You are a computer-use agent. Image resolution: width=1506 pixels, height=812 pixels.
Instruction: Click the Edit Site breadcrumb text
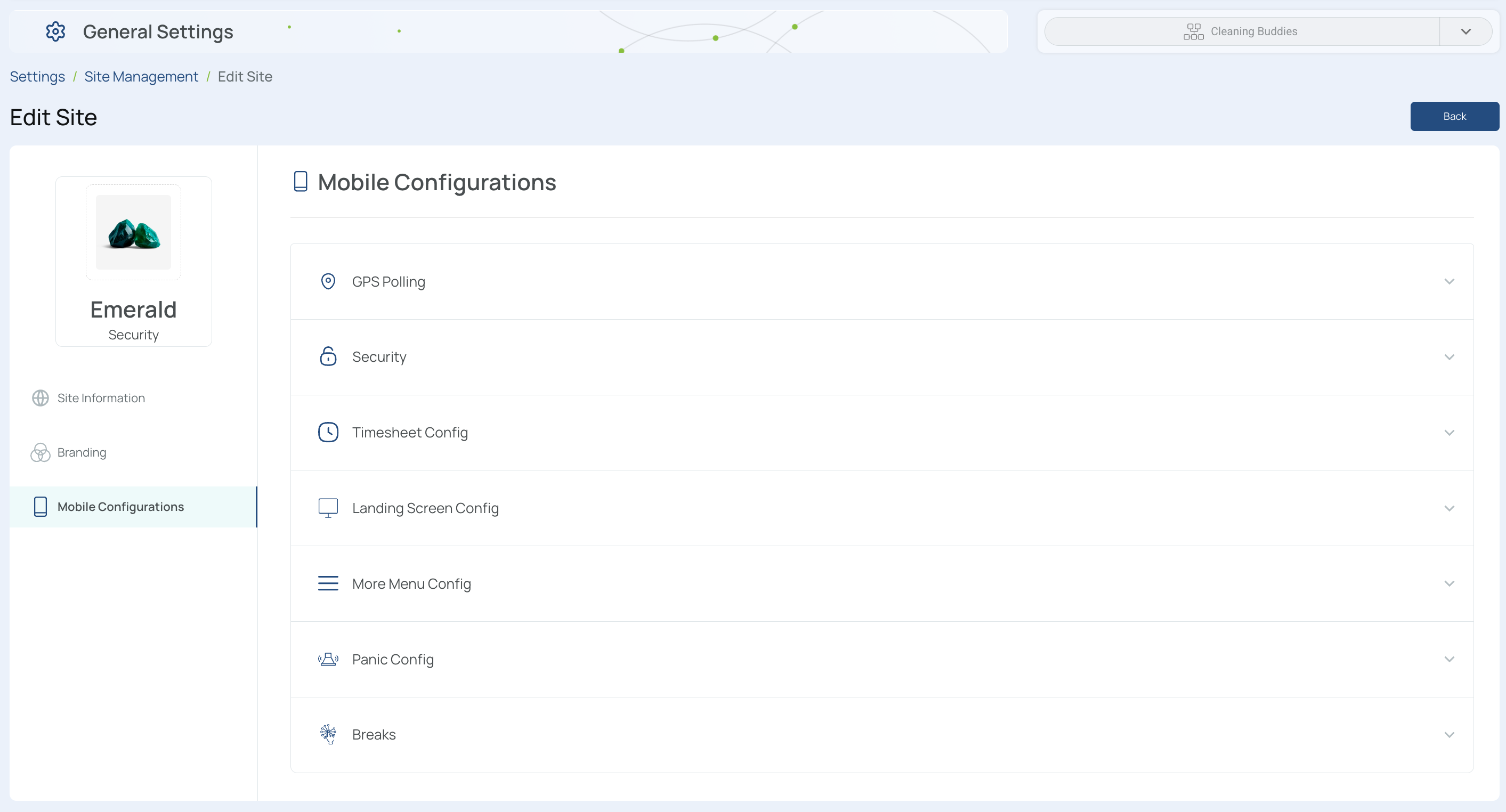245,77
